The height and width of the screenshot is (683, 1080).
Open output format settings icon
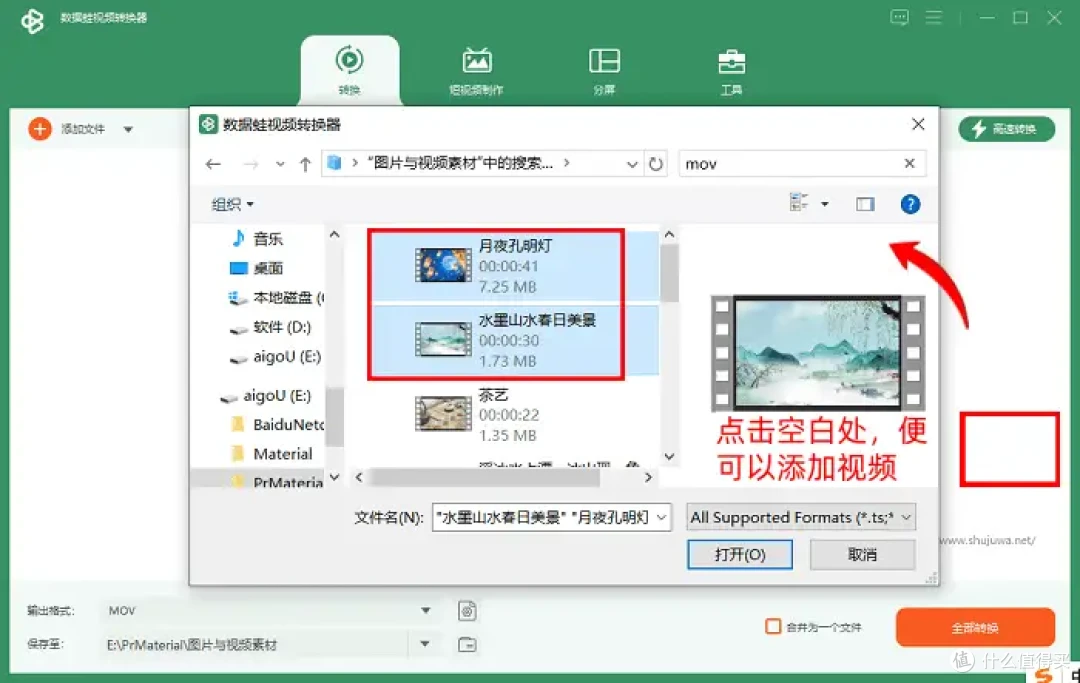[x=467, y=611]
